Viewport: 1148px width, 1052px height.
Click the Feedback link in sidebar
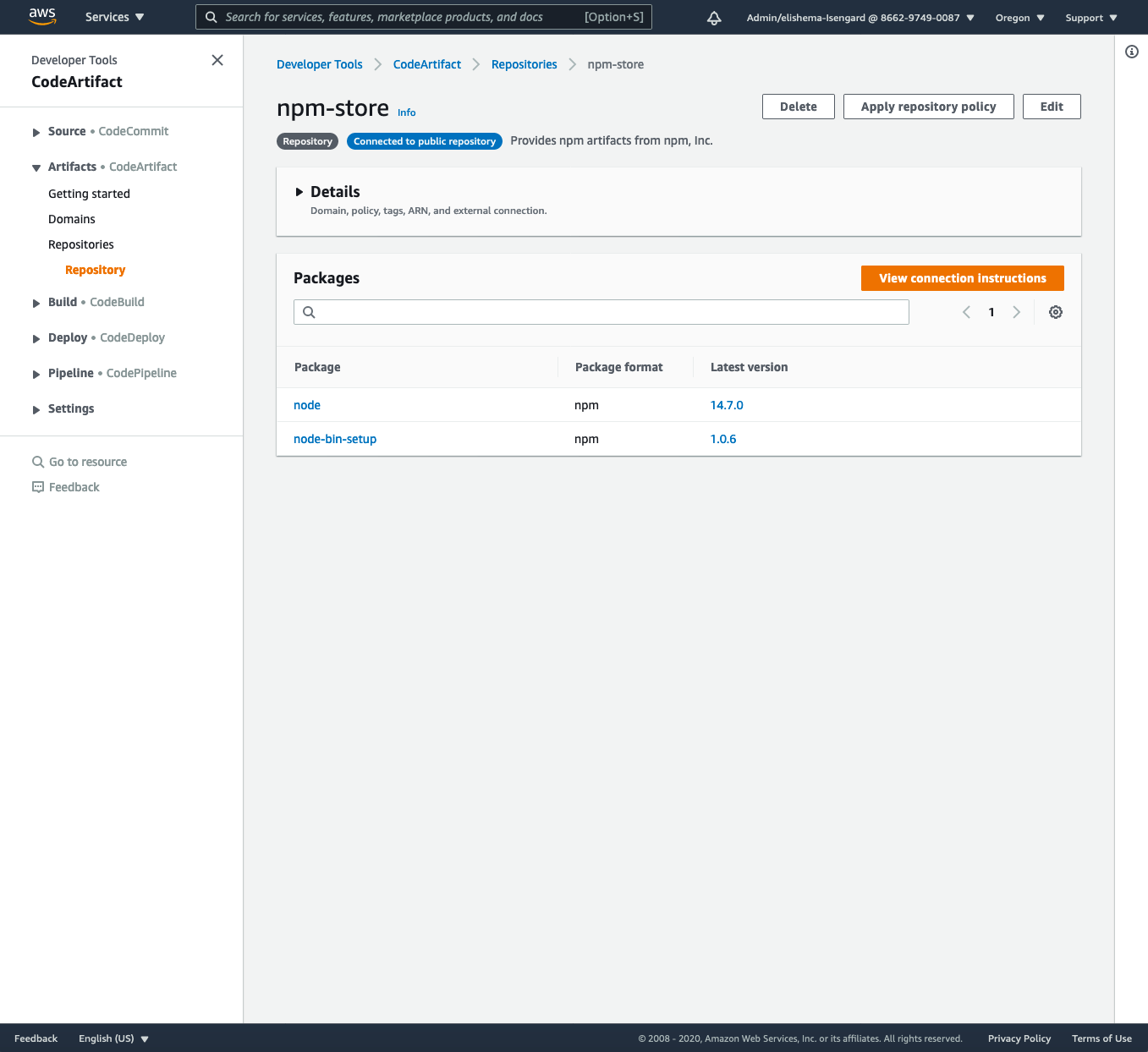tap(74, 487)
